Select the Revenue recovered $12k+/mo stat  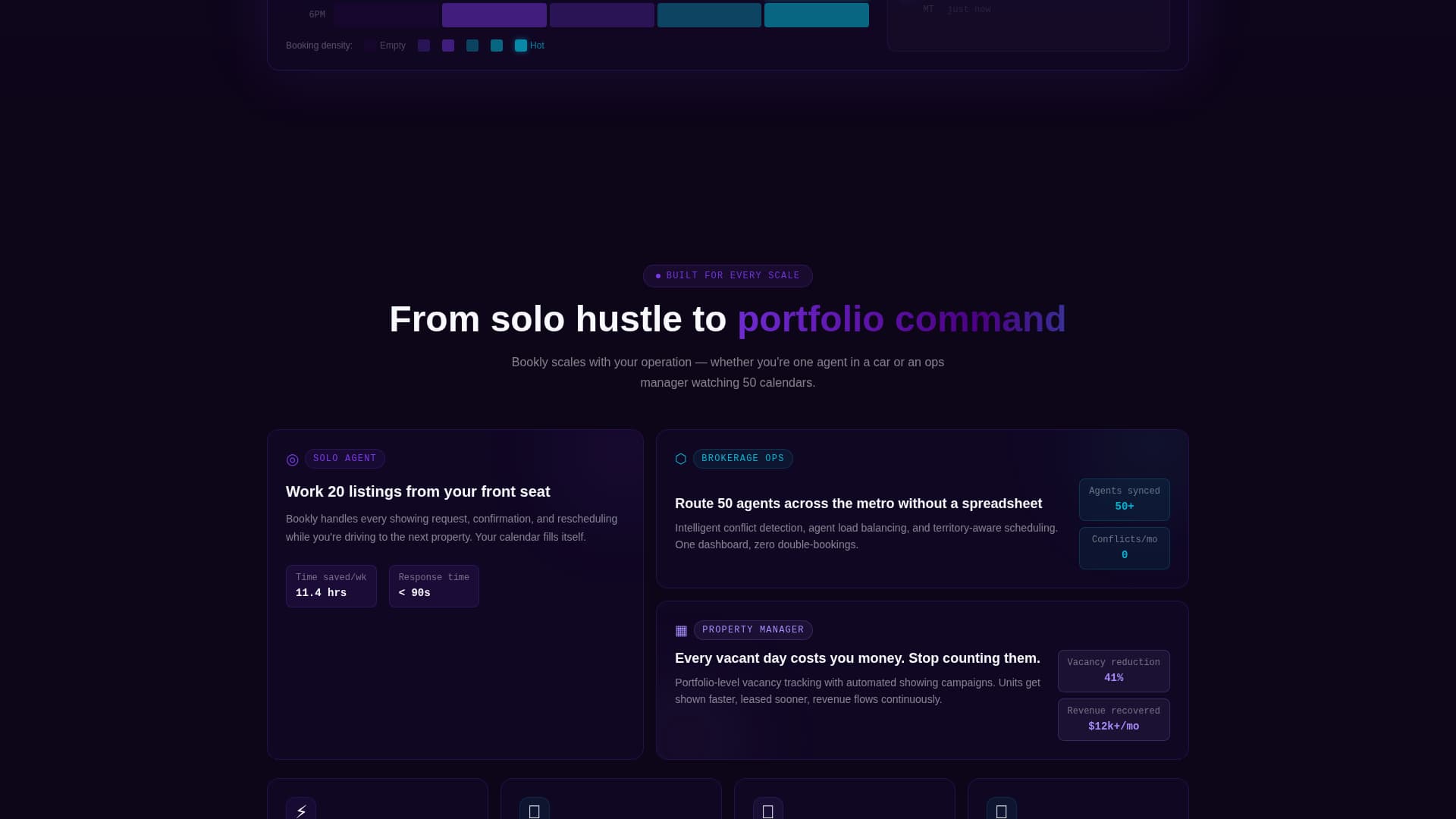(x=1114, y=720)
